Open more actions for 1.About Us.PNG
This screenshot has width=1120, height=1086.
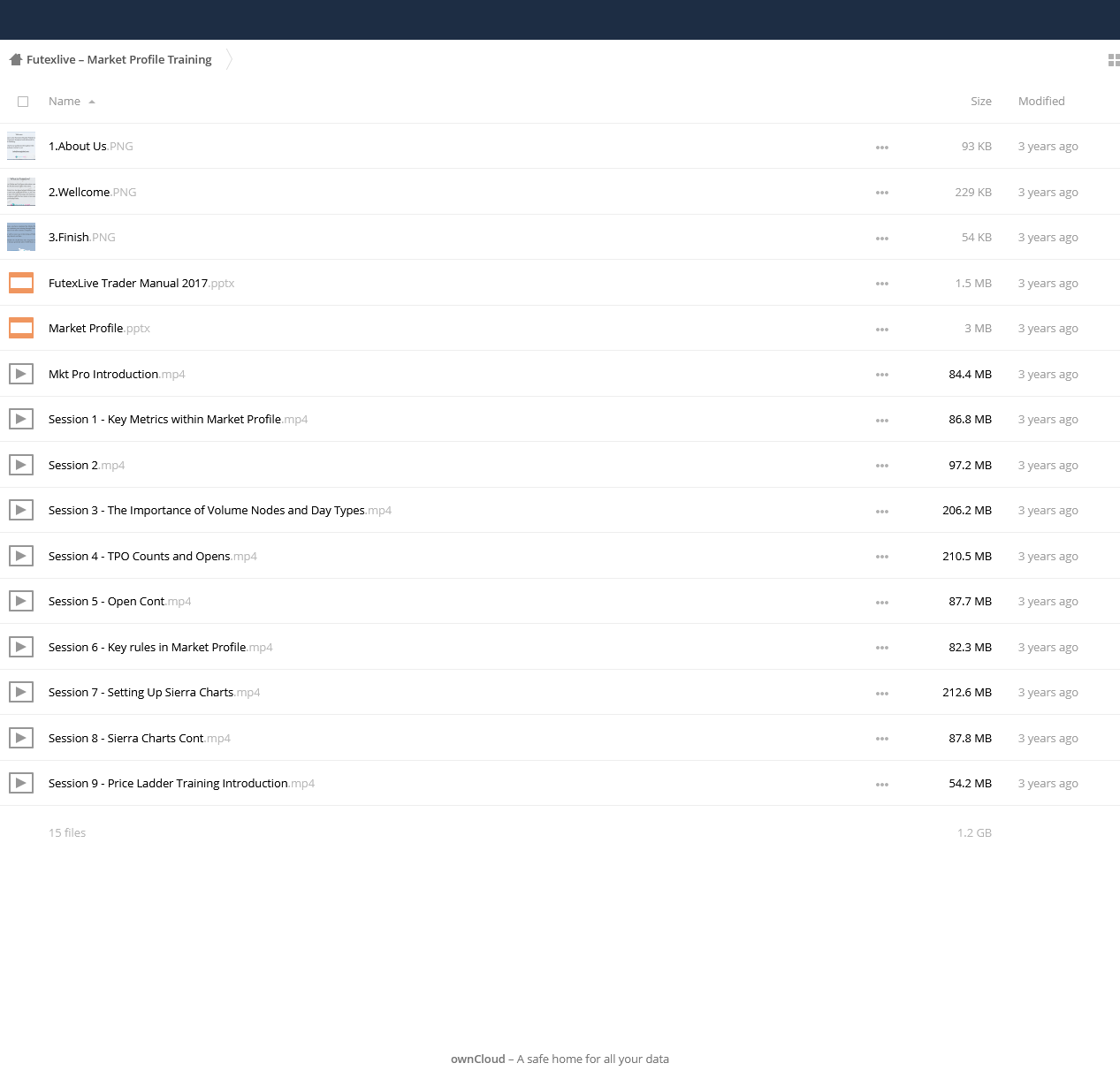882,148
